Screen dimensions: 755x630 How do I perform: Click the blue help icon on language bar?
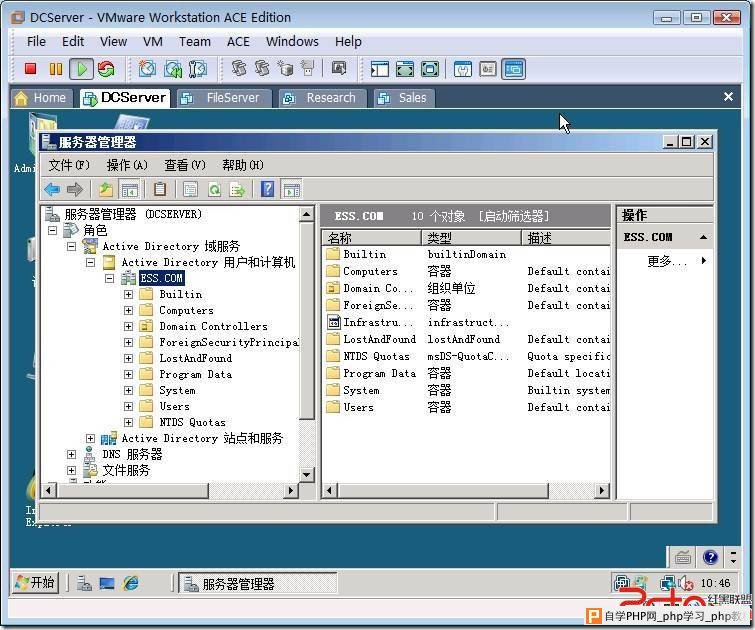[710, 557]
